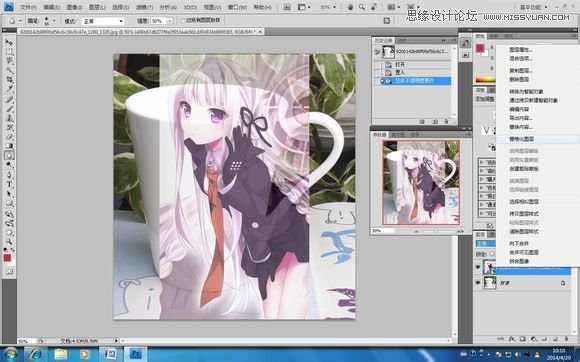Hide the top placed layer eye
The image size is (580, 362).
(478, 267)
